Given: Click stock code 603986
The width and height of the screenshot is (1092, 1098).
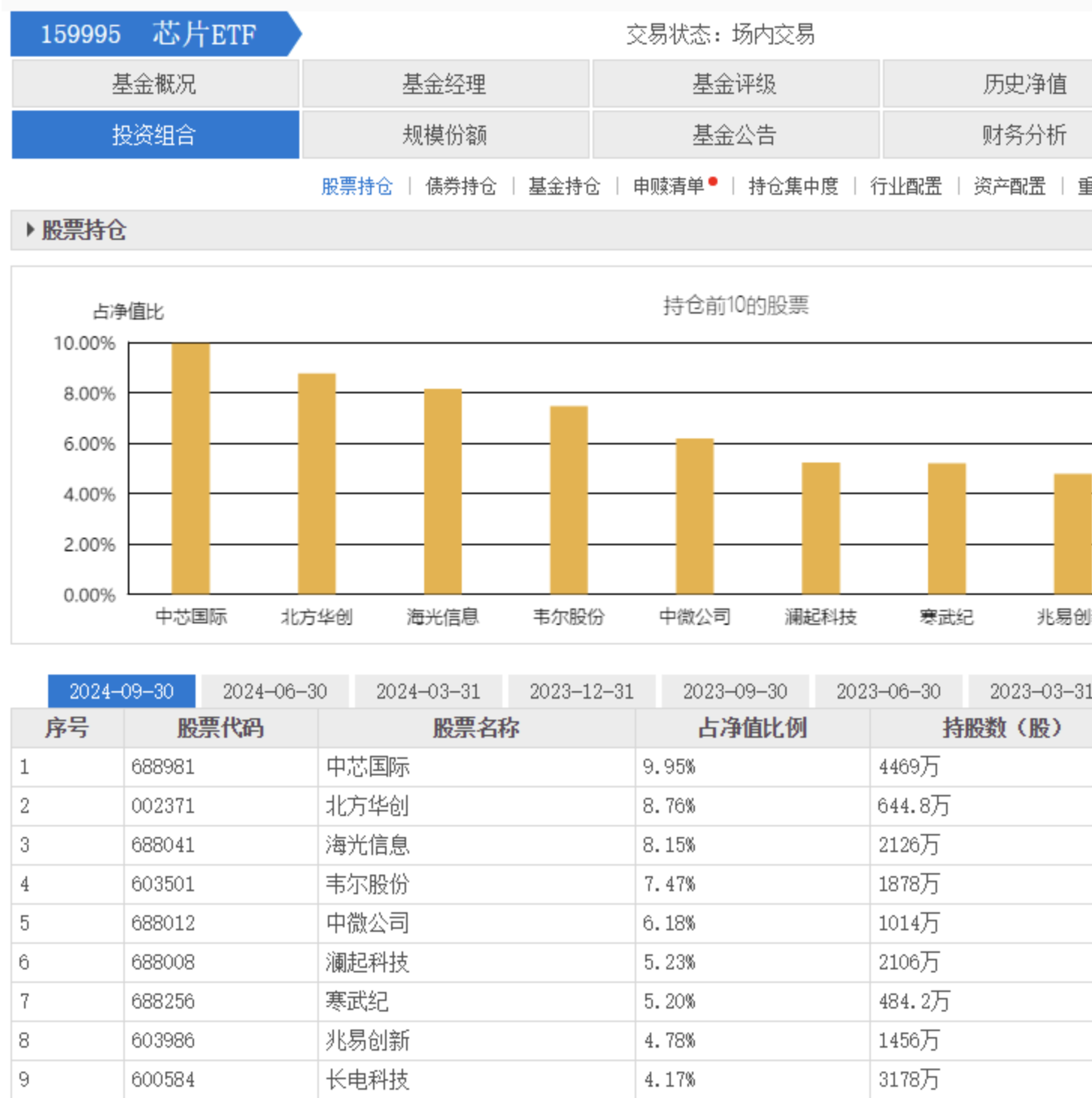Looking at the screenshot, I should click(163, 1041).
